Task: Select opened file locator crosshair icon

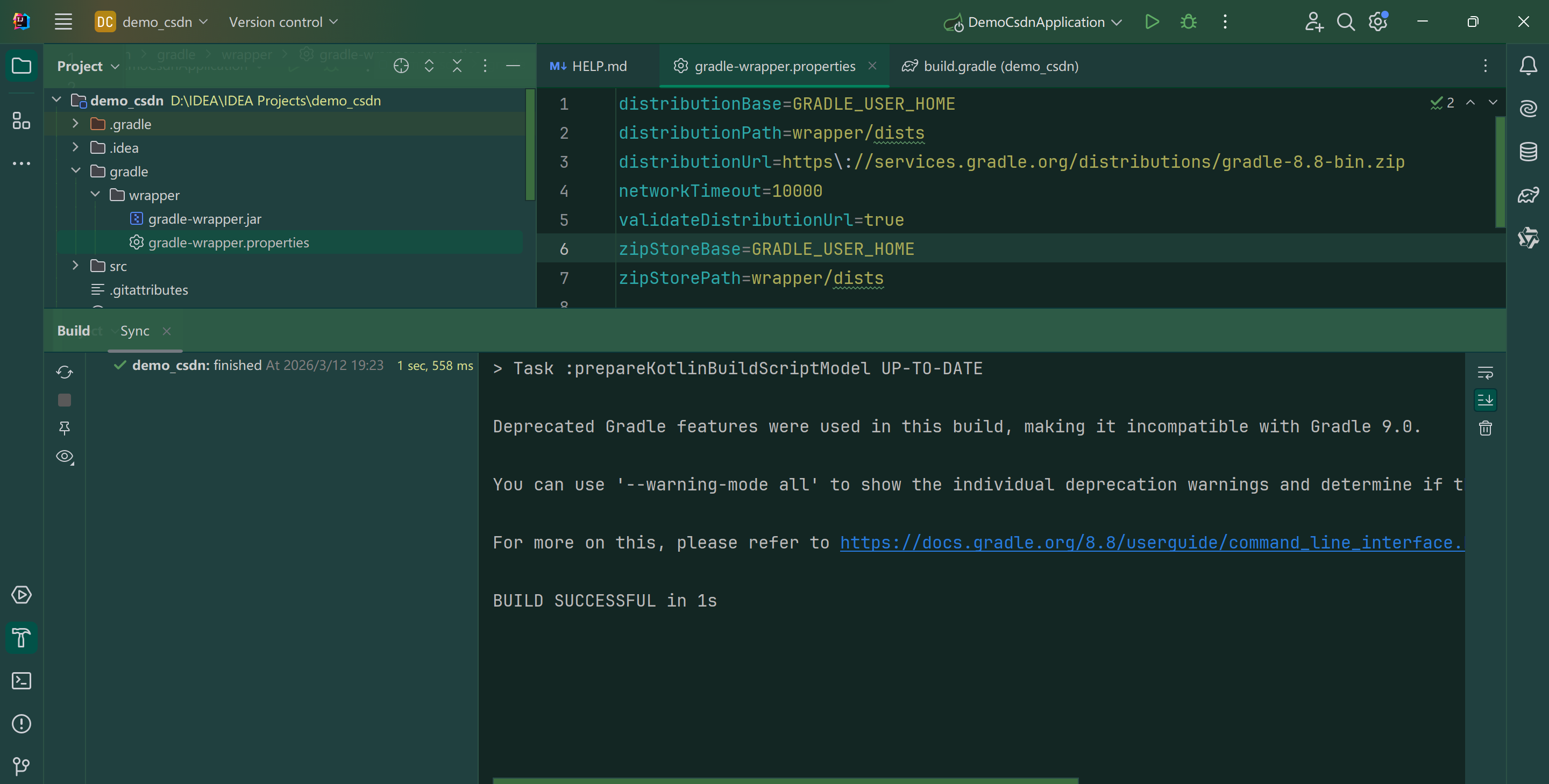Action: pos(401,66)
